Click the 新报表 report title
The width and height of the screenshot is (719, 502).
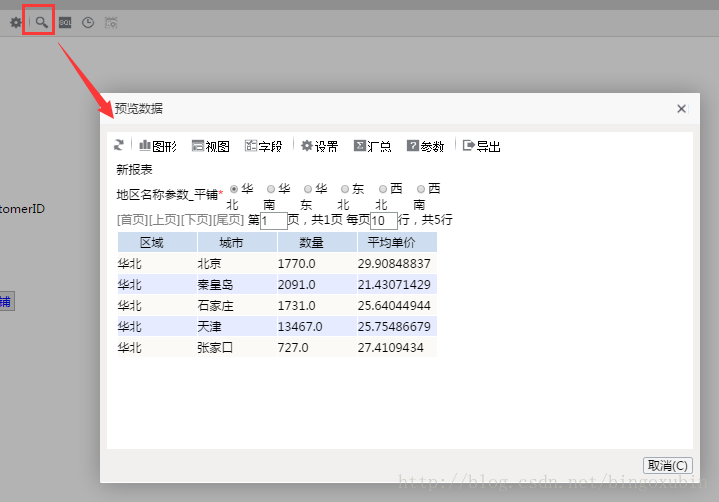tap(134, 170)
